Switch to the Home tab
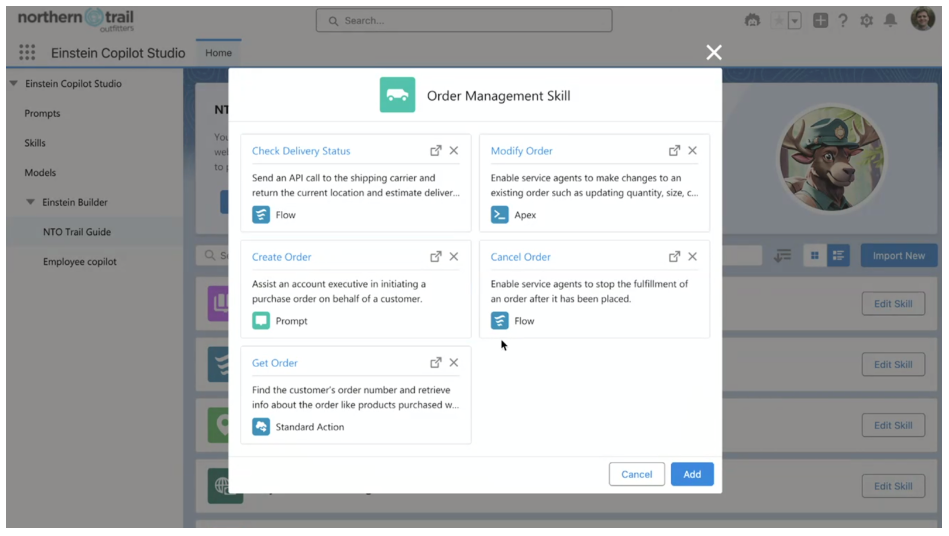The height and width of the screenshot is (536, 949). tap(218, 53)
